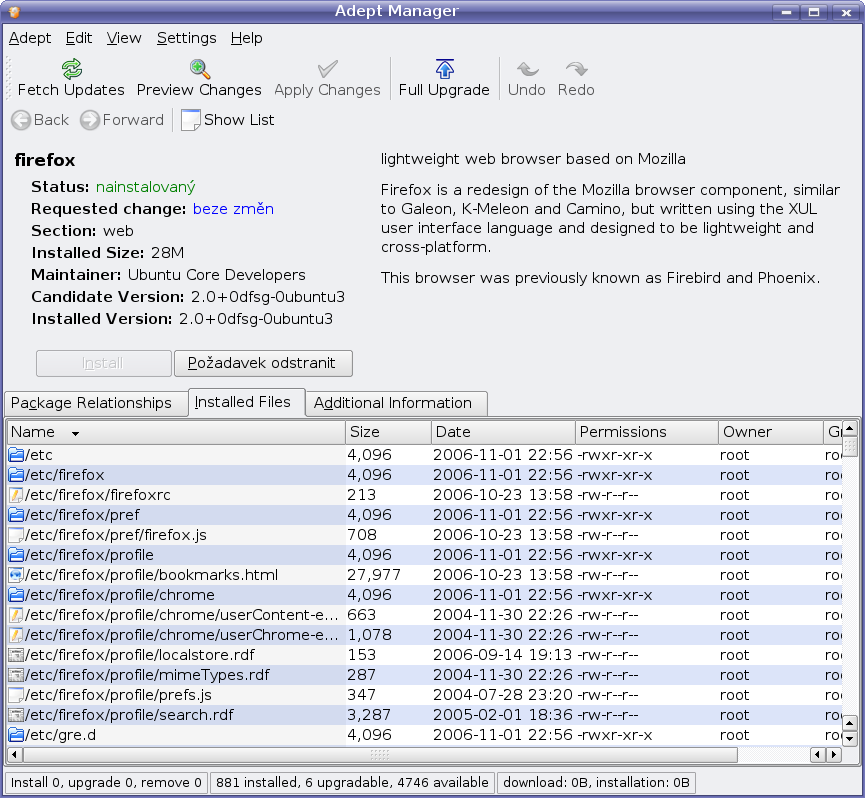Viewport: 865px width, 798px height.
Task: Click the Fetch Updates toolbar icon
Action: [72, 69]
